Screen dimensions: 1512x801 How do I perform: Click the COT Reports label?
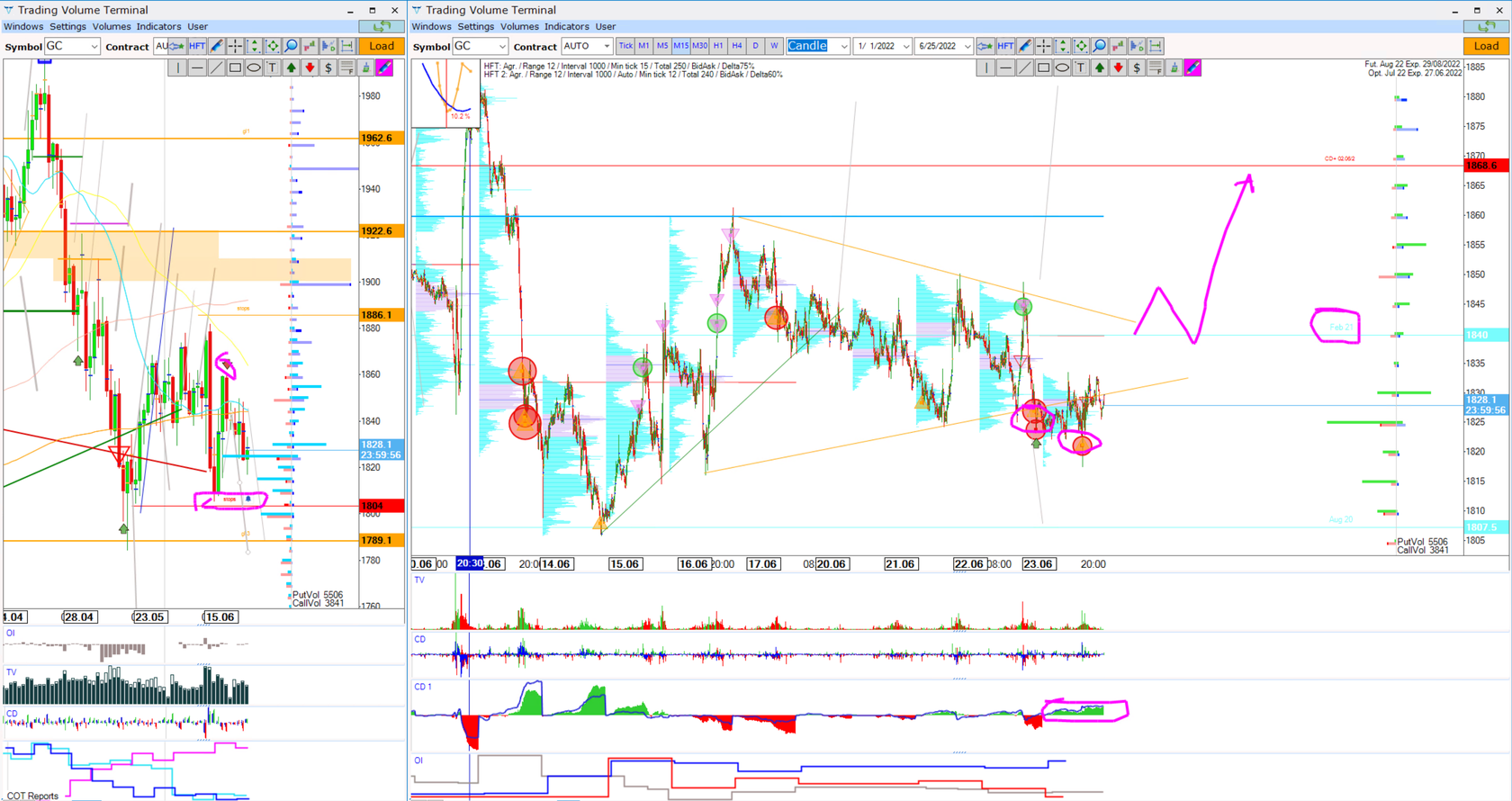tap(33, 796)
